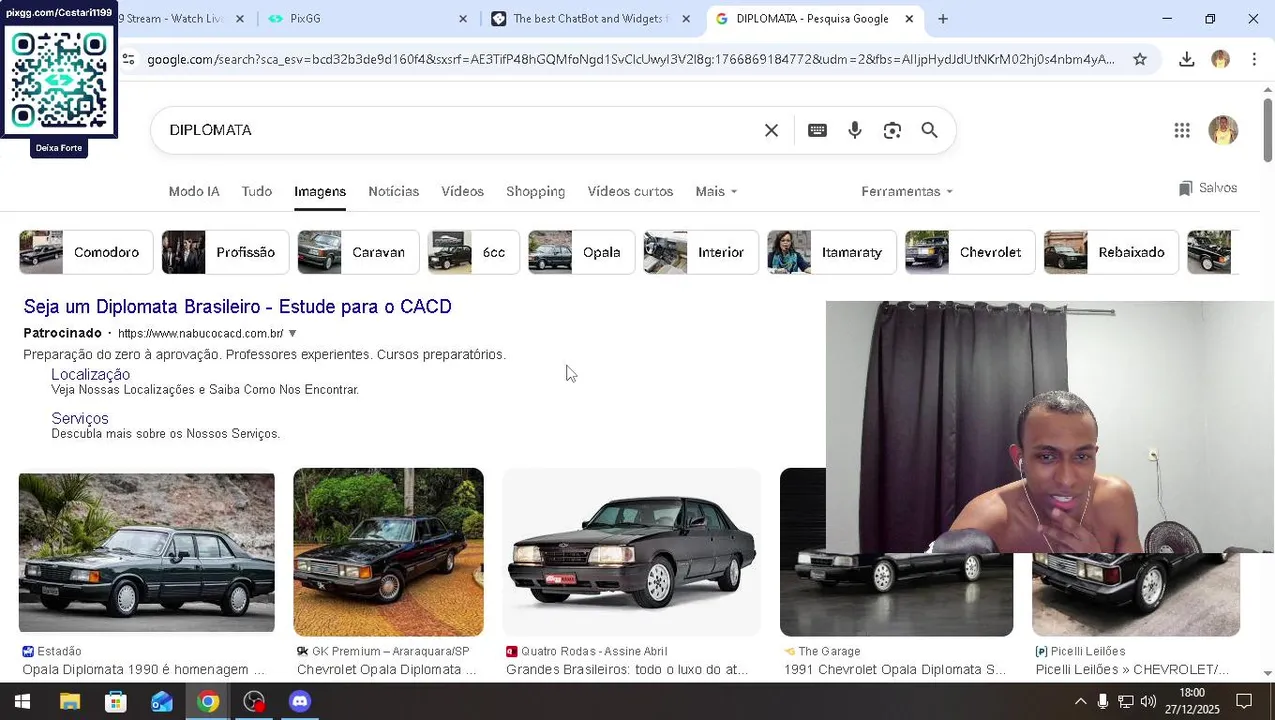The width and height of the screenshot is (1275, 720).
Task: Close the DIPLOMATA Google tab
Action: (x=909, y=18)
